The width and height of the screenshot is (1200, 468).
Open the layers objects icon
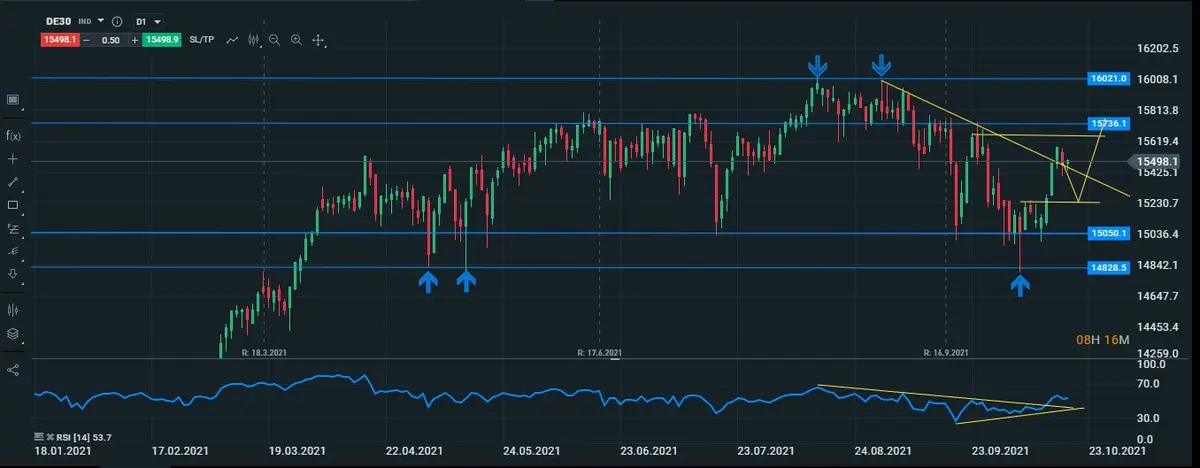pyautogui.click(x=13, y=334)
